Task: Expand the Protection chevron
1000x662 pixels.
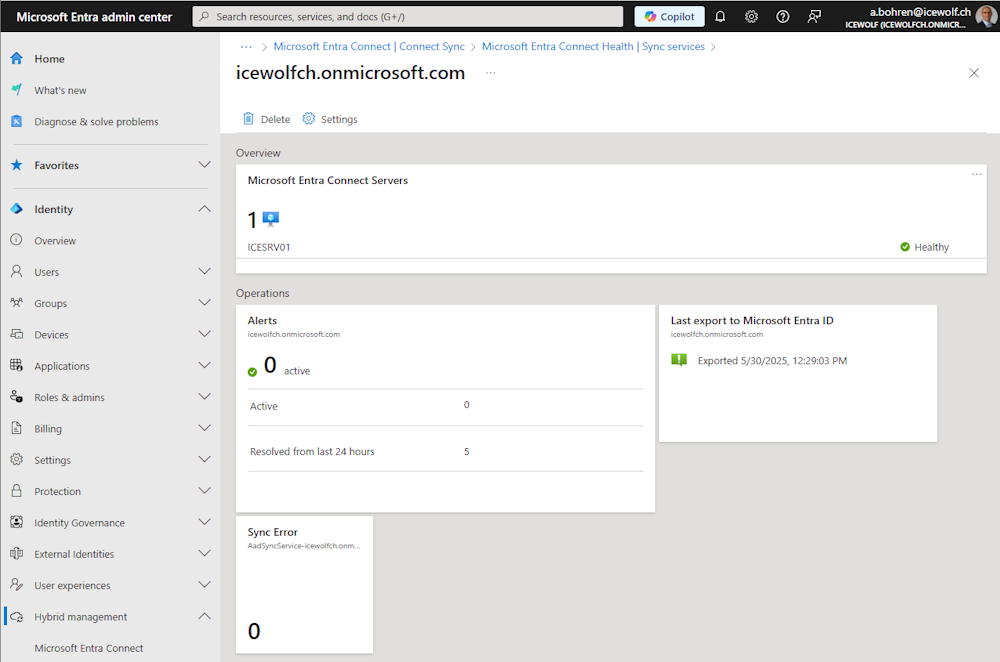Action: click(x=204, y=491)
